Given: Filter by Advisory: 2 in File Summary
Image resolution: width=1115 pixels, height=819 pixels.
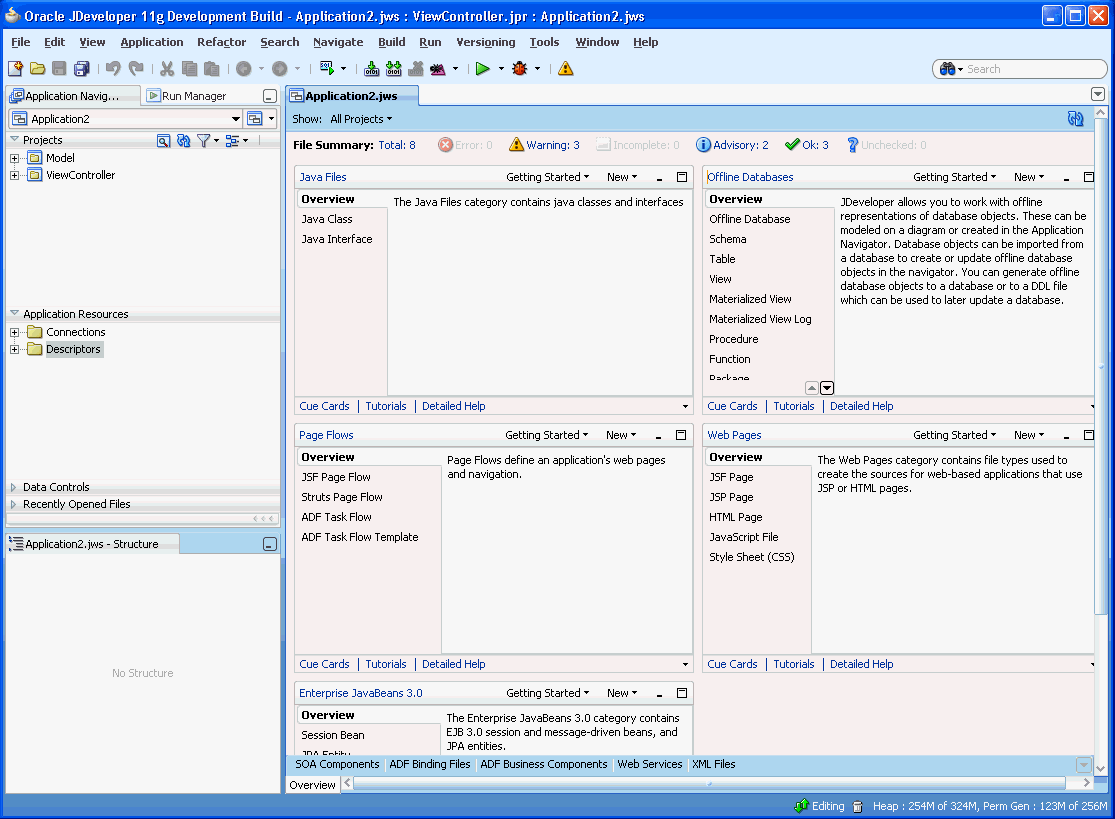Looking at the screenshot, I should point(732,145).
